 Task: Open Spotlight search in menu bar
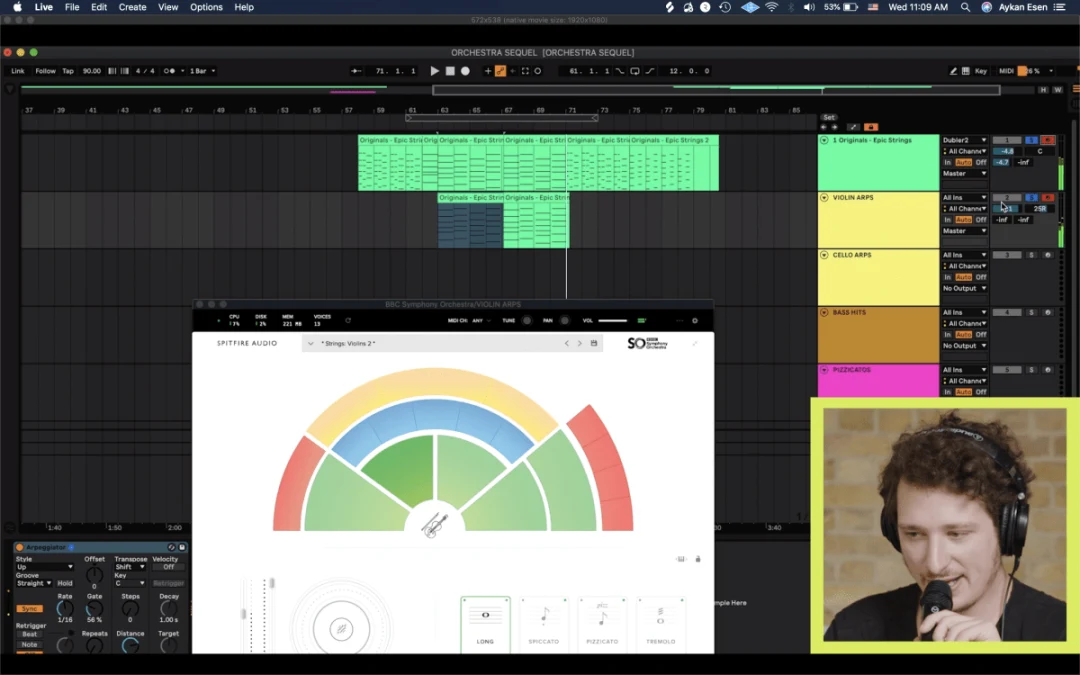[x=966, y=7]
